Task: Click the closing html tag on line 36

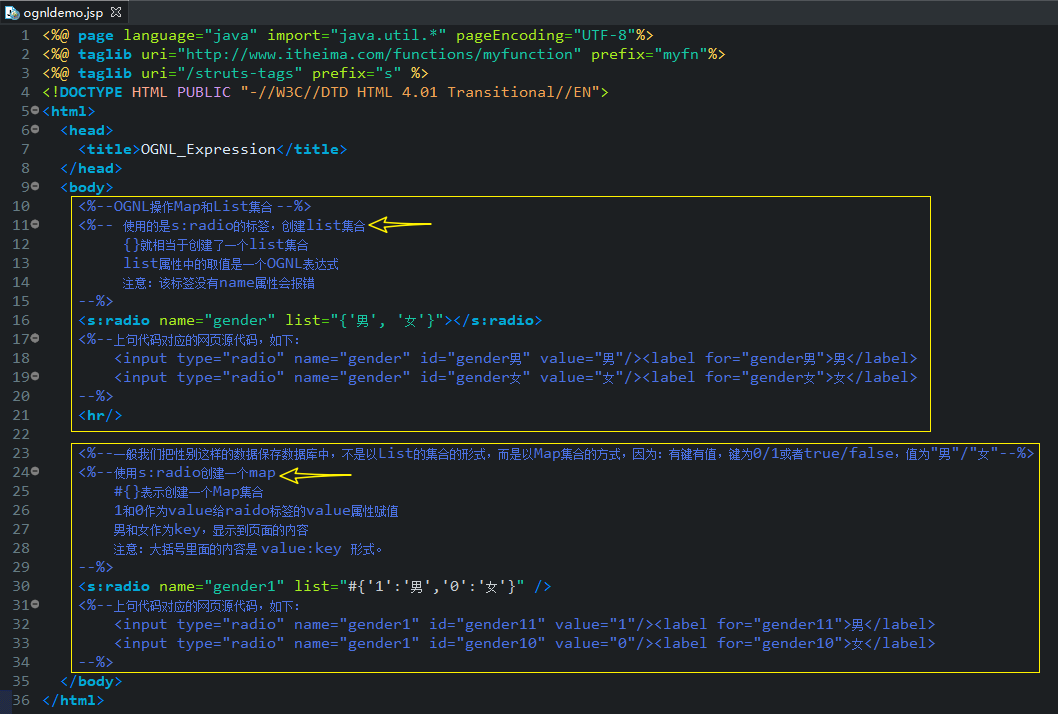Action: pyautogui.click(x=73, y=701)
